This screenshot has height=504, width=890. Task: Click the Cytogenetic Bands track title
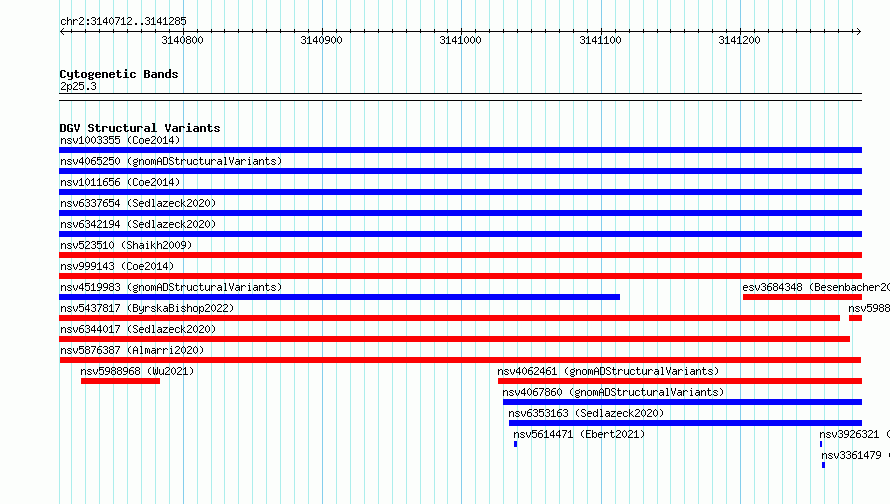coord(119,74)
